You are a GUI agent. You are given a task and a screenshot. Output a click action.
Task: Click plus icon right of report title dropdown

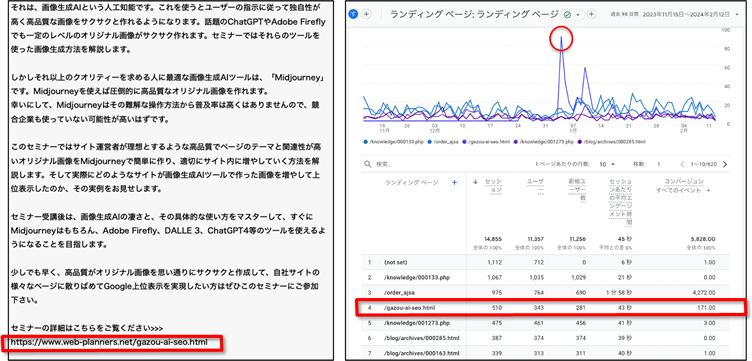591,14
